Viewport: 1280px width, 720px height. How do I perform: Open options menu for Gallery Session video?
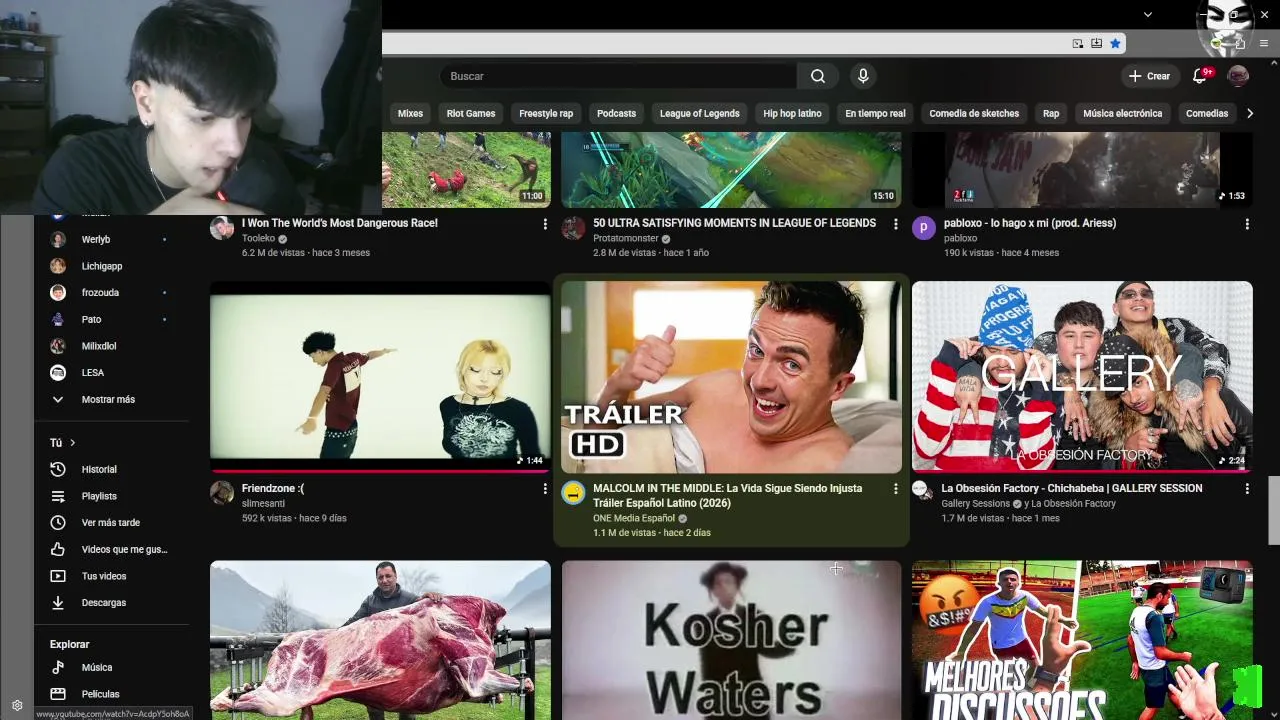(1247, 489)
